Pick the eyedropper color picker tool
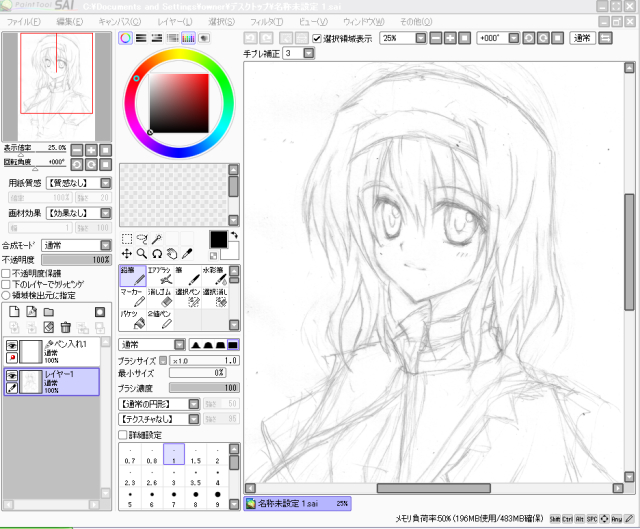640x529 pixels. [187, 254]
